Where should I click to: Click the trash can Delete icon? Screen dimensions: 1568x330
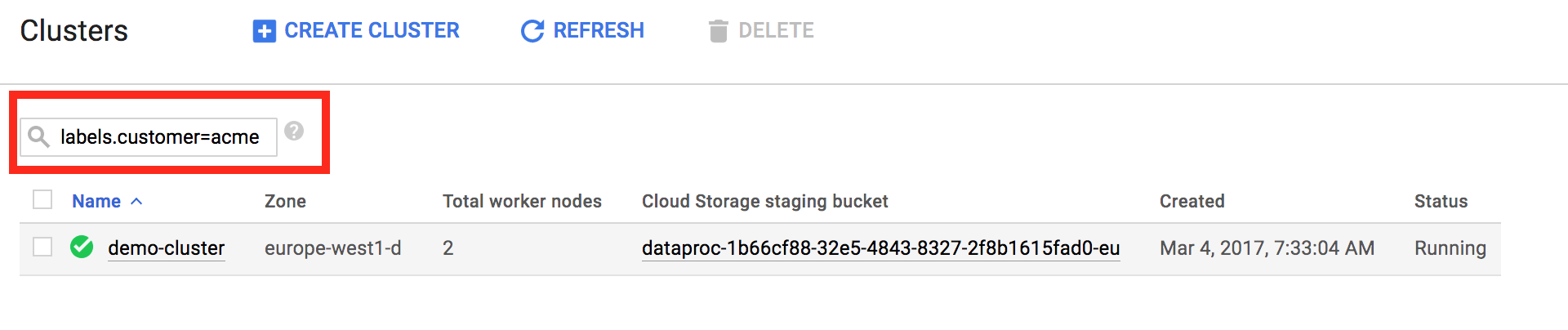[718, 31]
